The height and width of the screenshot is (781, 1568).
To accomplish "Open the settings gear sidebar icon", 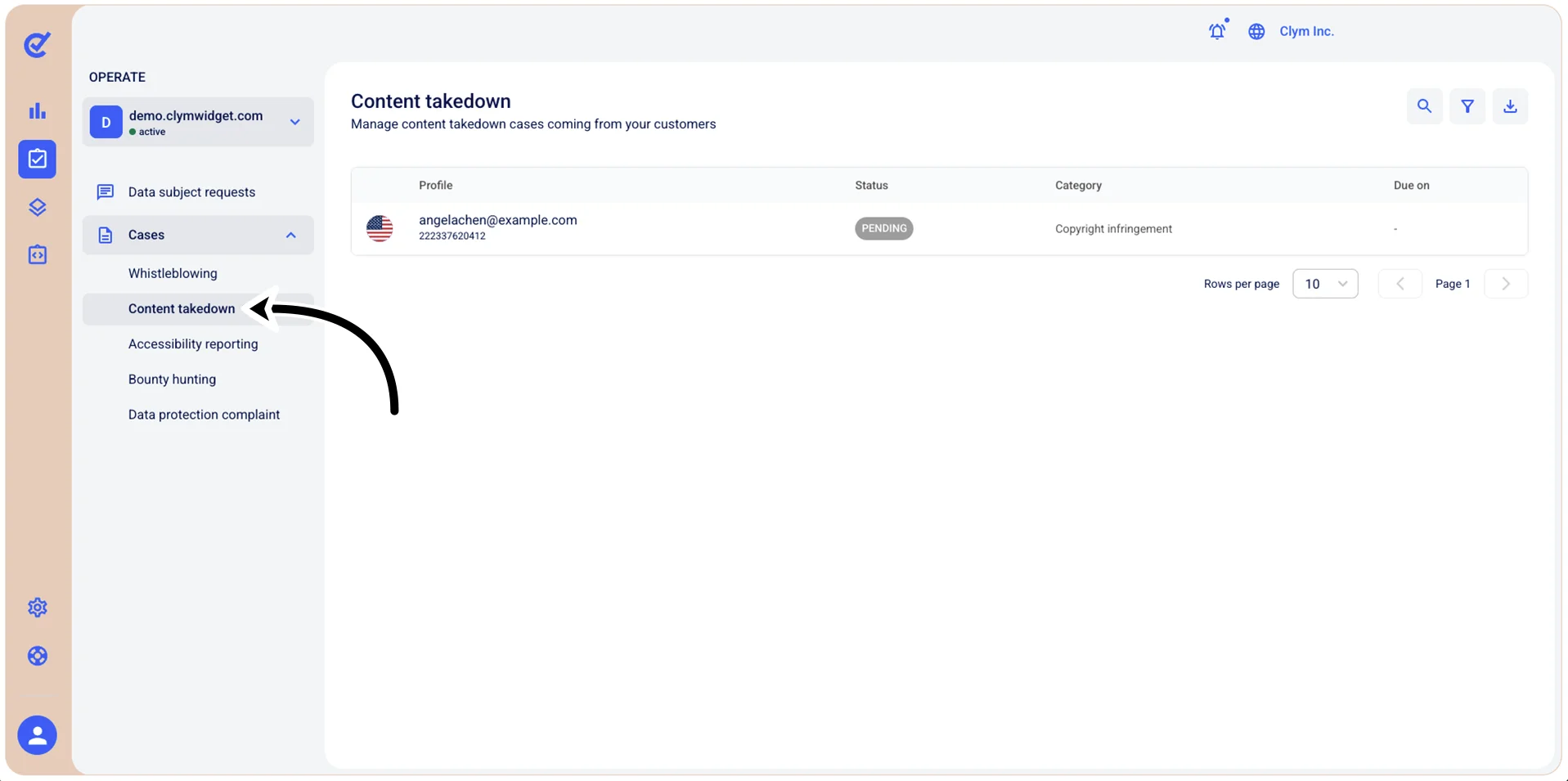I will coord(38,608).
